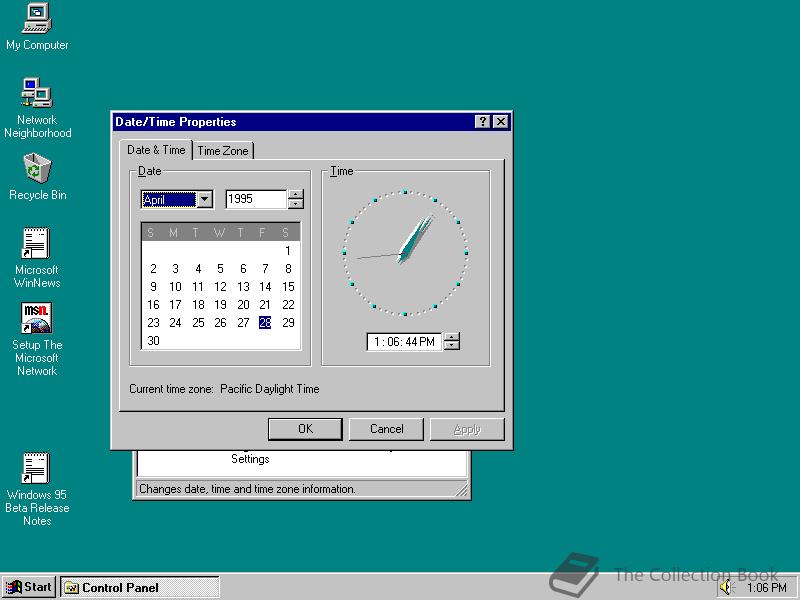800x600 pixels.
Task: Select day 26 in the calendar
Action: pyautogui.click(x=220, y=322)
